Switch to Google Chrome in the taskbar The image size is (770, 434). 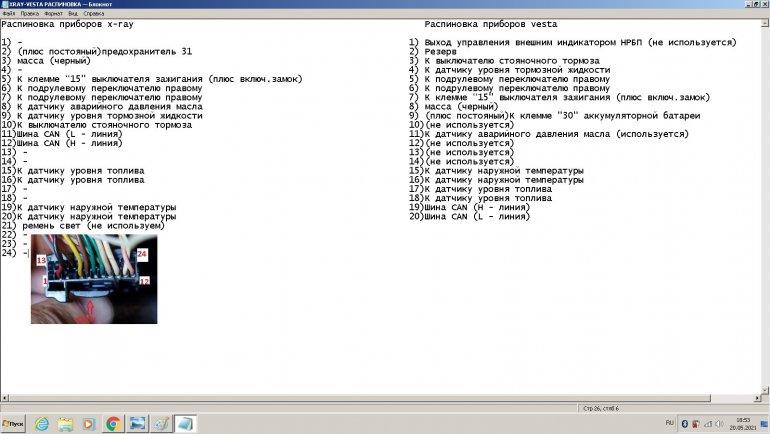113,424
